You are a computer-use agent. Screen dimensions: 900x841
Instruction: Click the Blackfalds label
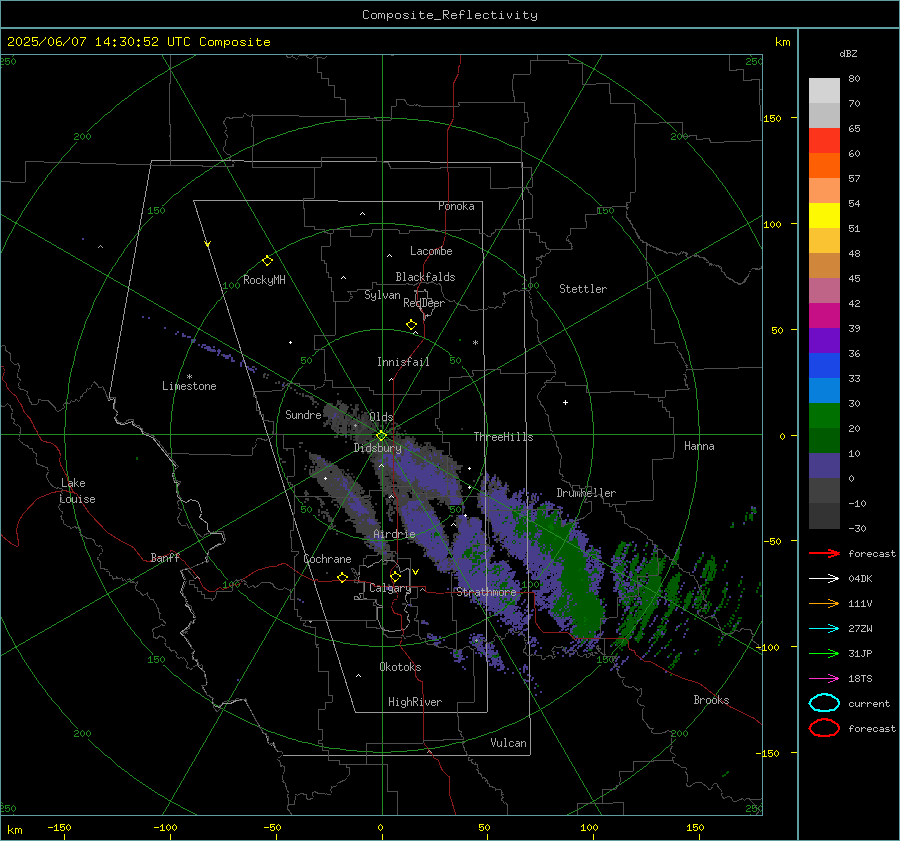click(425, 277)
